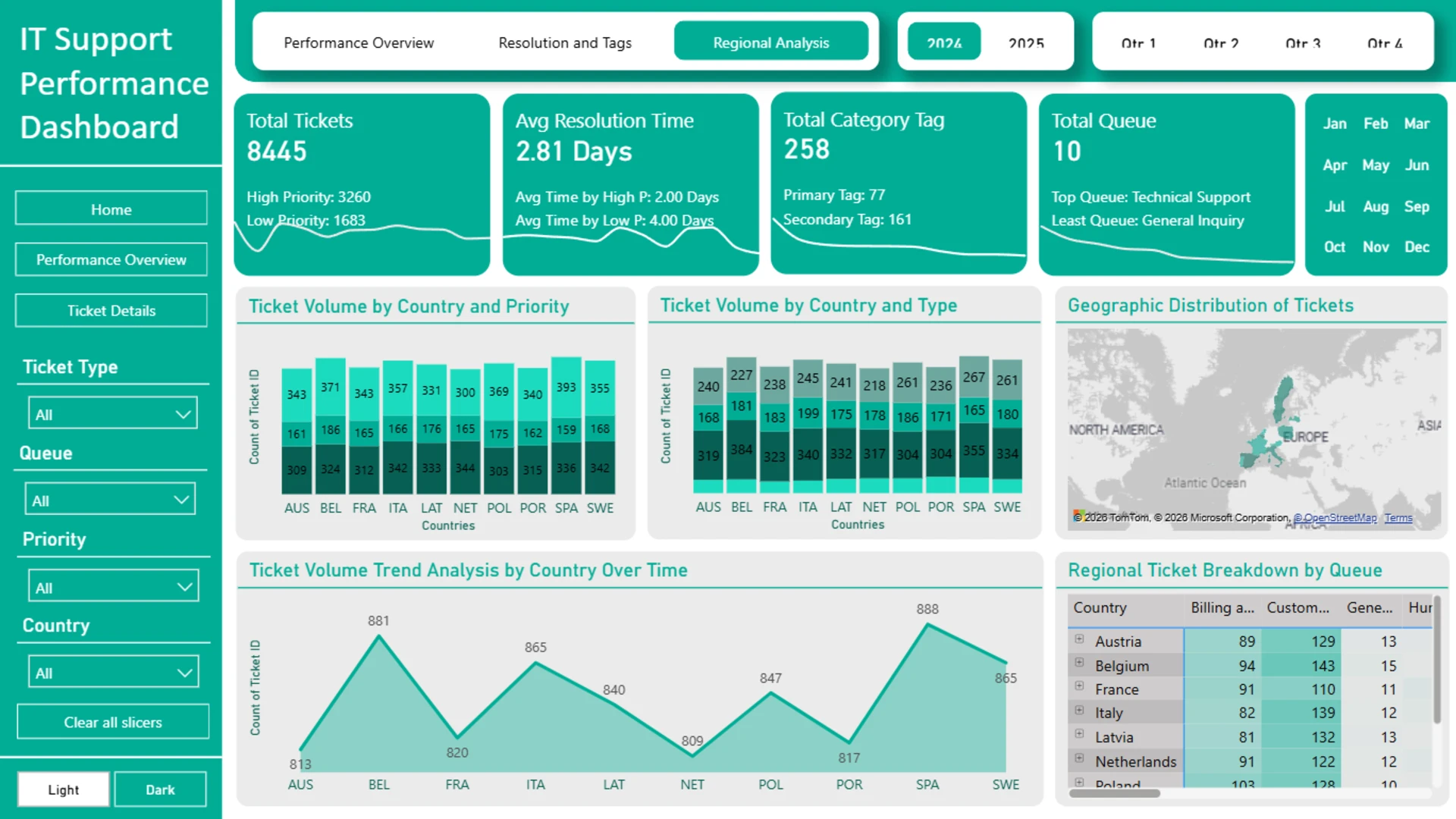Expand the Latvia row plus icon
Viewport: 1456px width, 819px height.
[x=1079, y=734]
